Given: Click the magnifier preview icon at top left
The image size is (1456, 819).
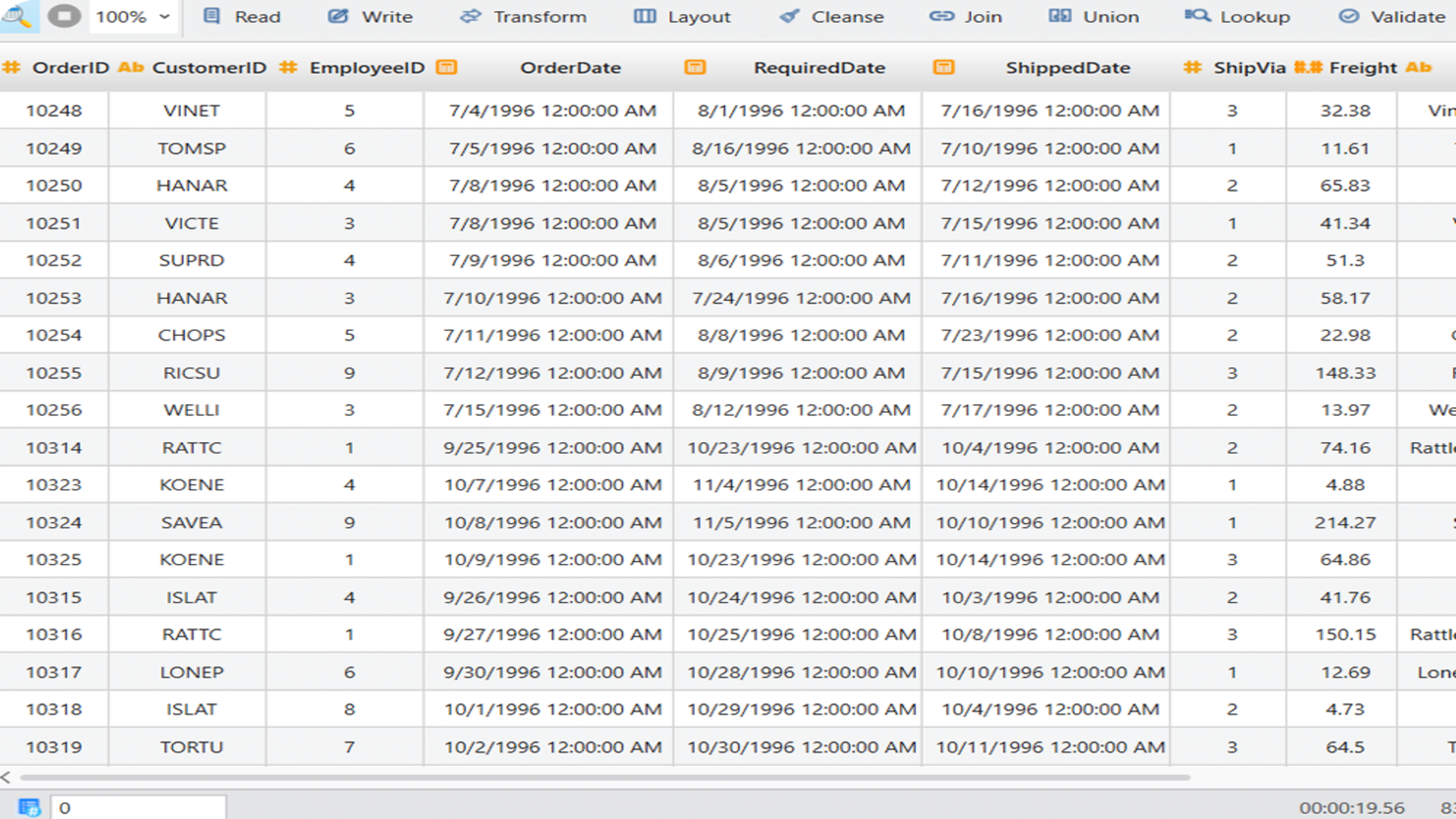Looking at the screenshot, I should click(x=17, y=16).
